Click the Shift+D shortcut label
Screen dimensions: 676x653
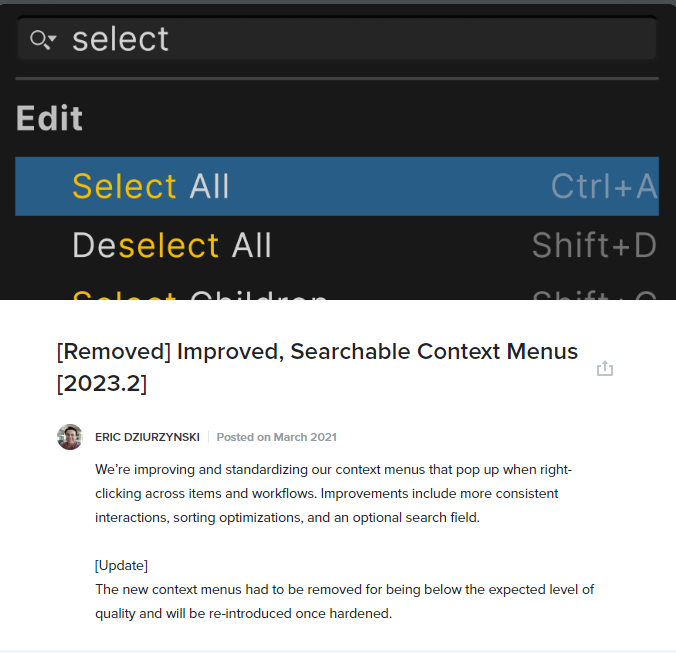(x=594, y=245)
